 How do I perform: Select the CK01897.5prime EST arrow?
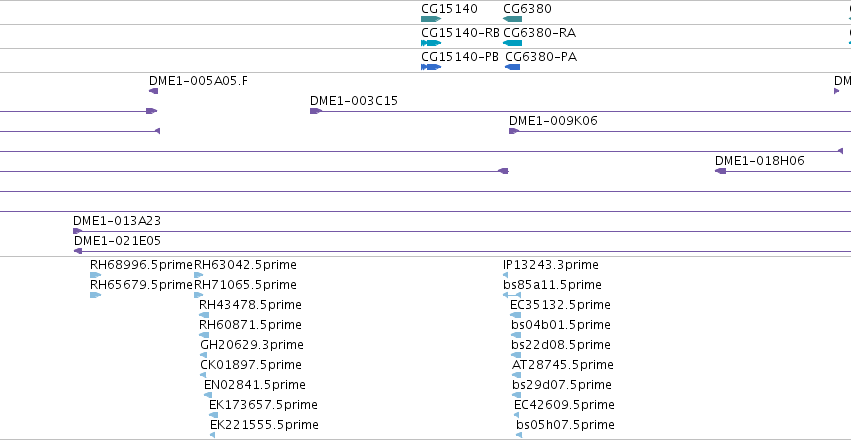(203, 375)
